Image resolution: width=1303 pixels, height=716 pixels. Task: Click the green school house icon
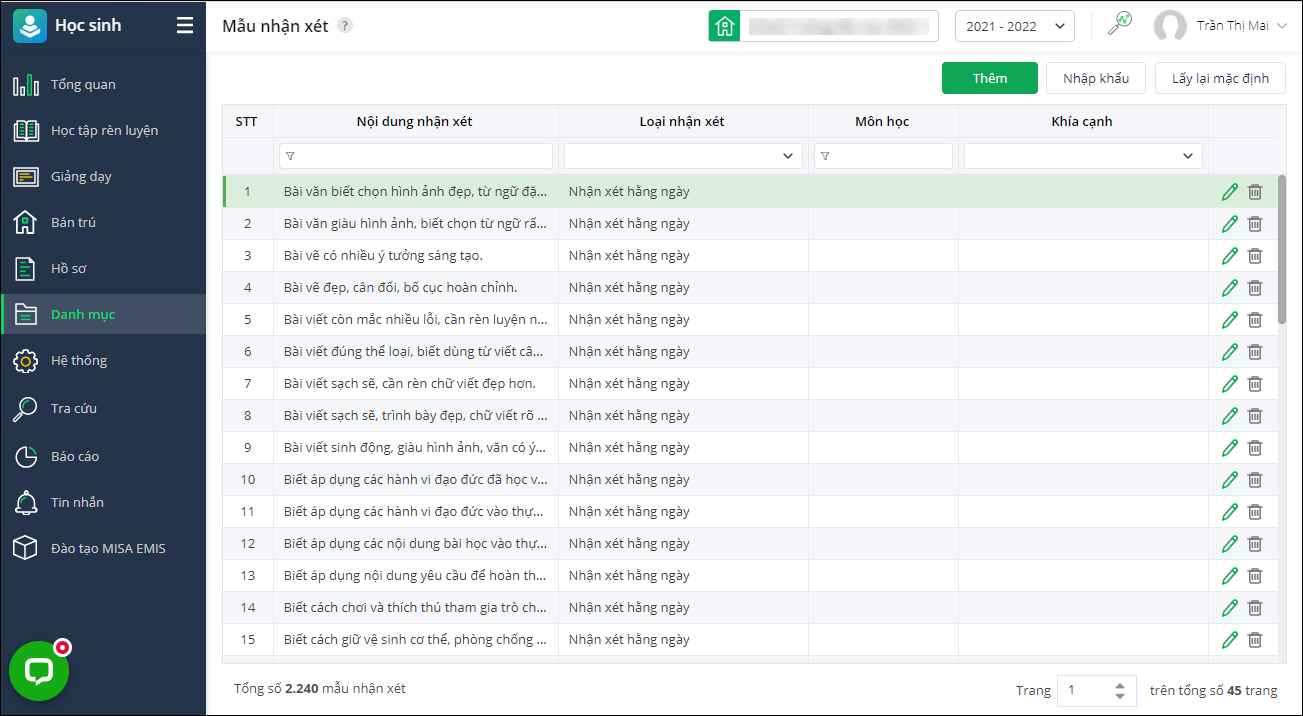click(x=724, y=26)
